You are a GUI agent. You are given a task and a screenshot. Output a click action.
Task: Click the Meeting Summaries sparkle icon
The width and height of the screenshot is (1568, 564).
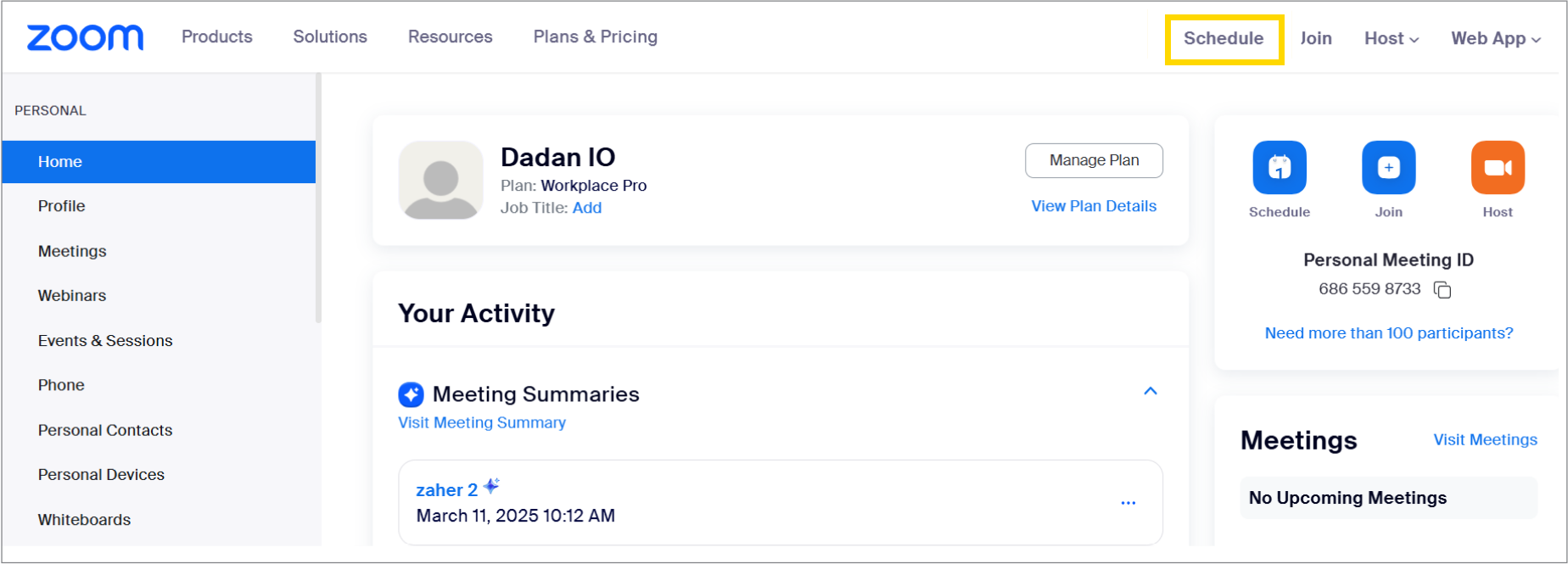tap(411, 394)
